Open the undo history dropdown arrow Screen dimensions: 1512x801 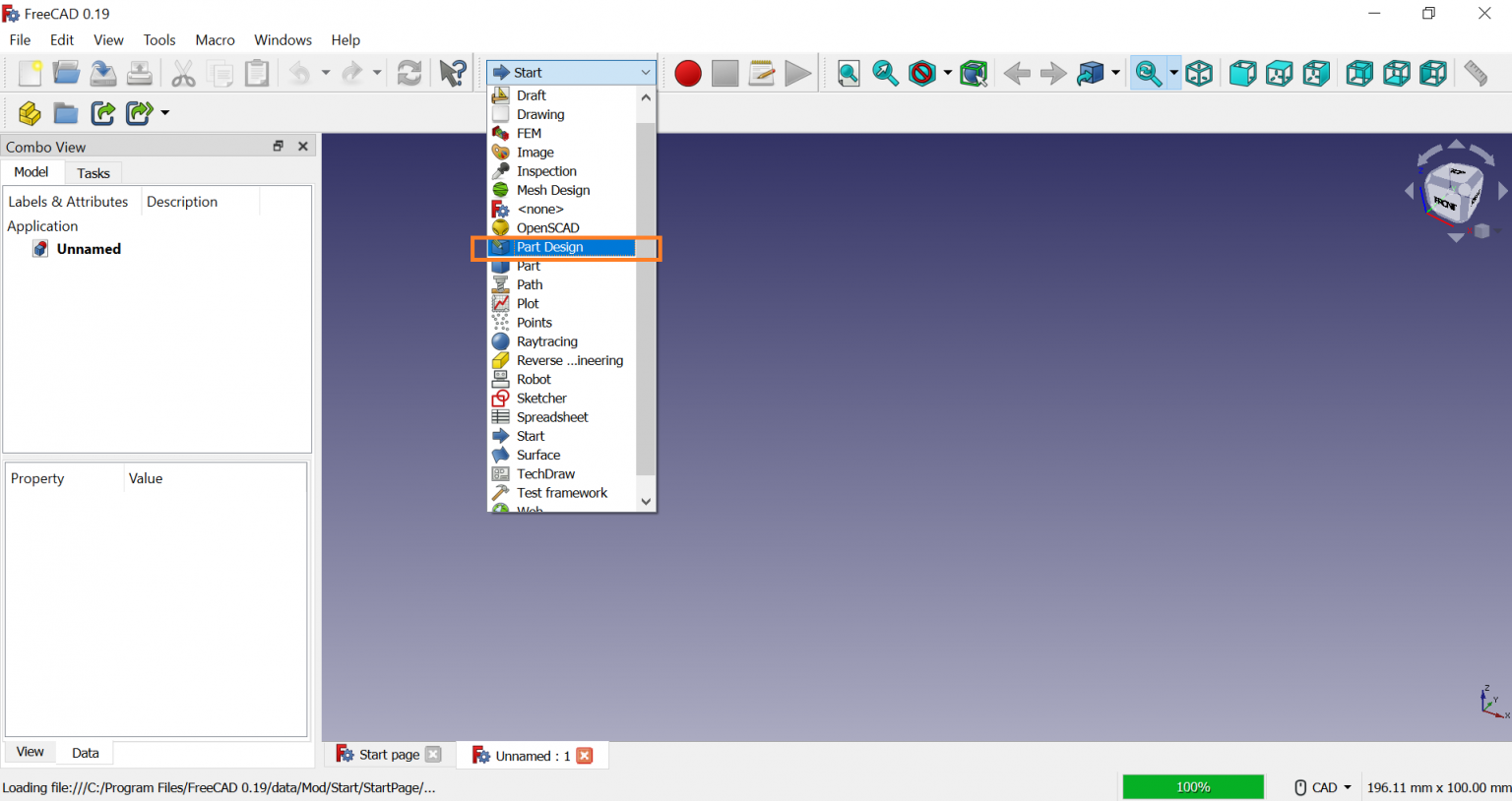coord(326,74)
